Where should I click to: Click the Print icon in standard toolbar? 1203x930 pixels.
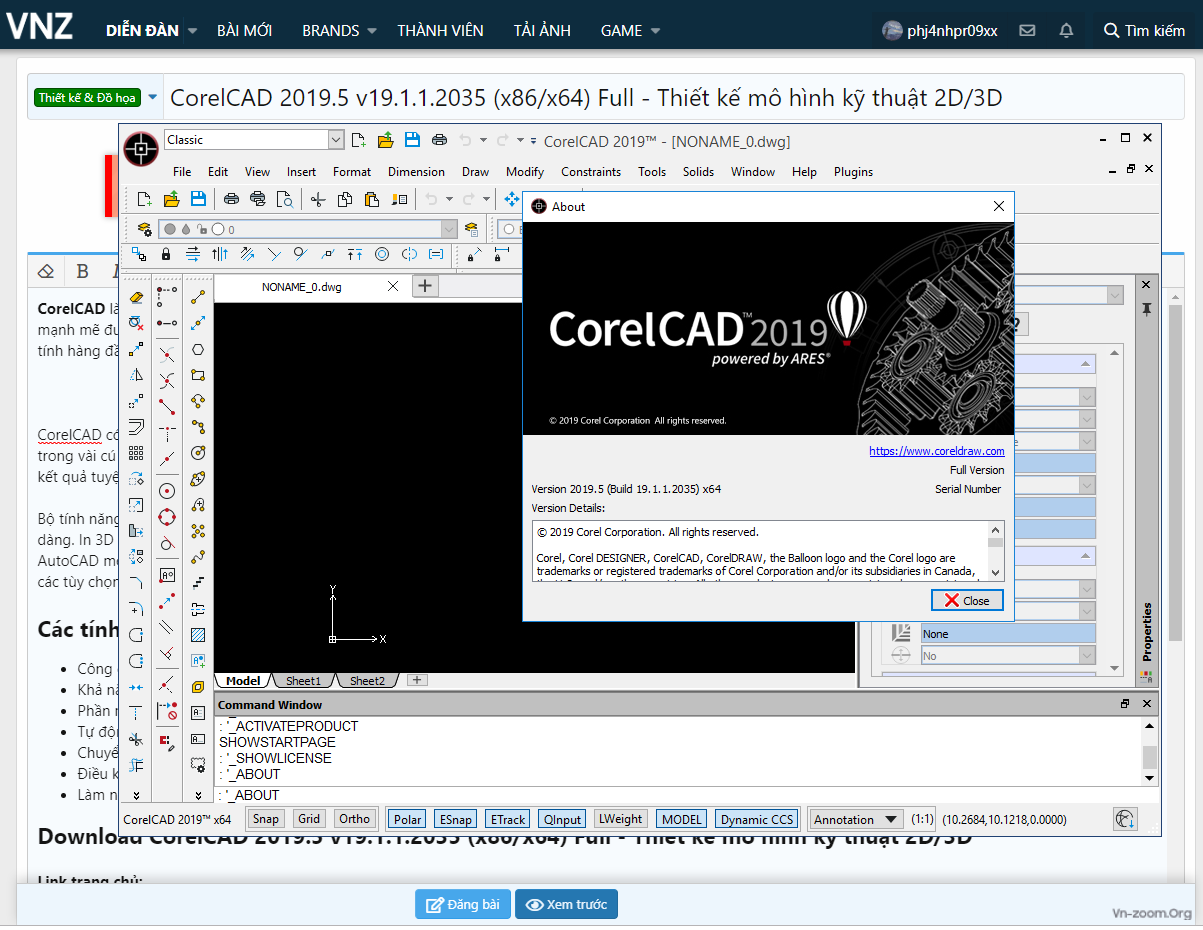(231, 199)
